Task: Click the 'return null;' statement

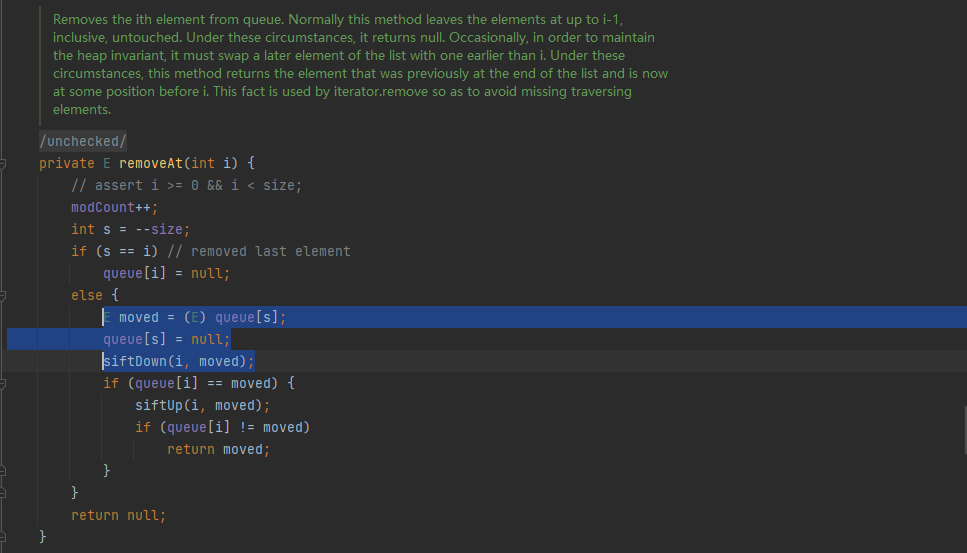Action: click(118, 515)
